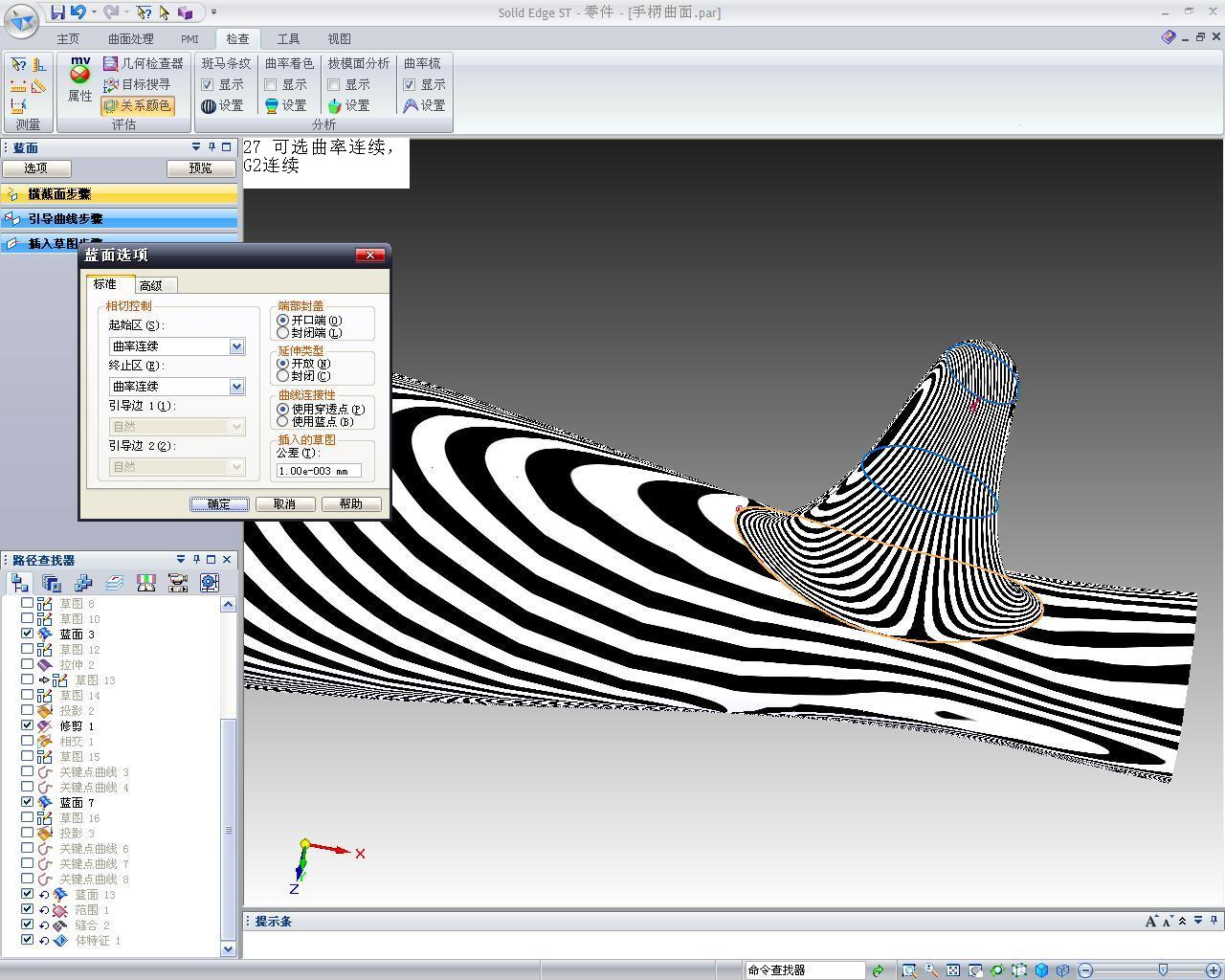Fit the model to the window
Image resolution: width=1225 pixels, height=980 pixels.
click(x=953, y=970)
